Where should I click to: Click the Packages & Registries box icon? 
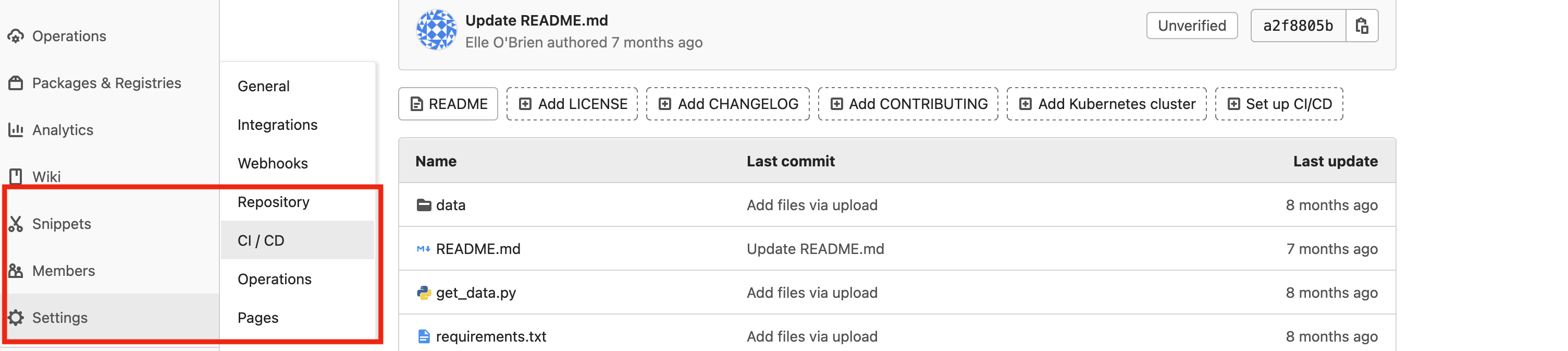16,83
